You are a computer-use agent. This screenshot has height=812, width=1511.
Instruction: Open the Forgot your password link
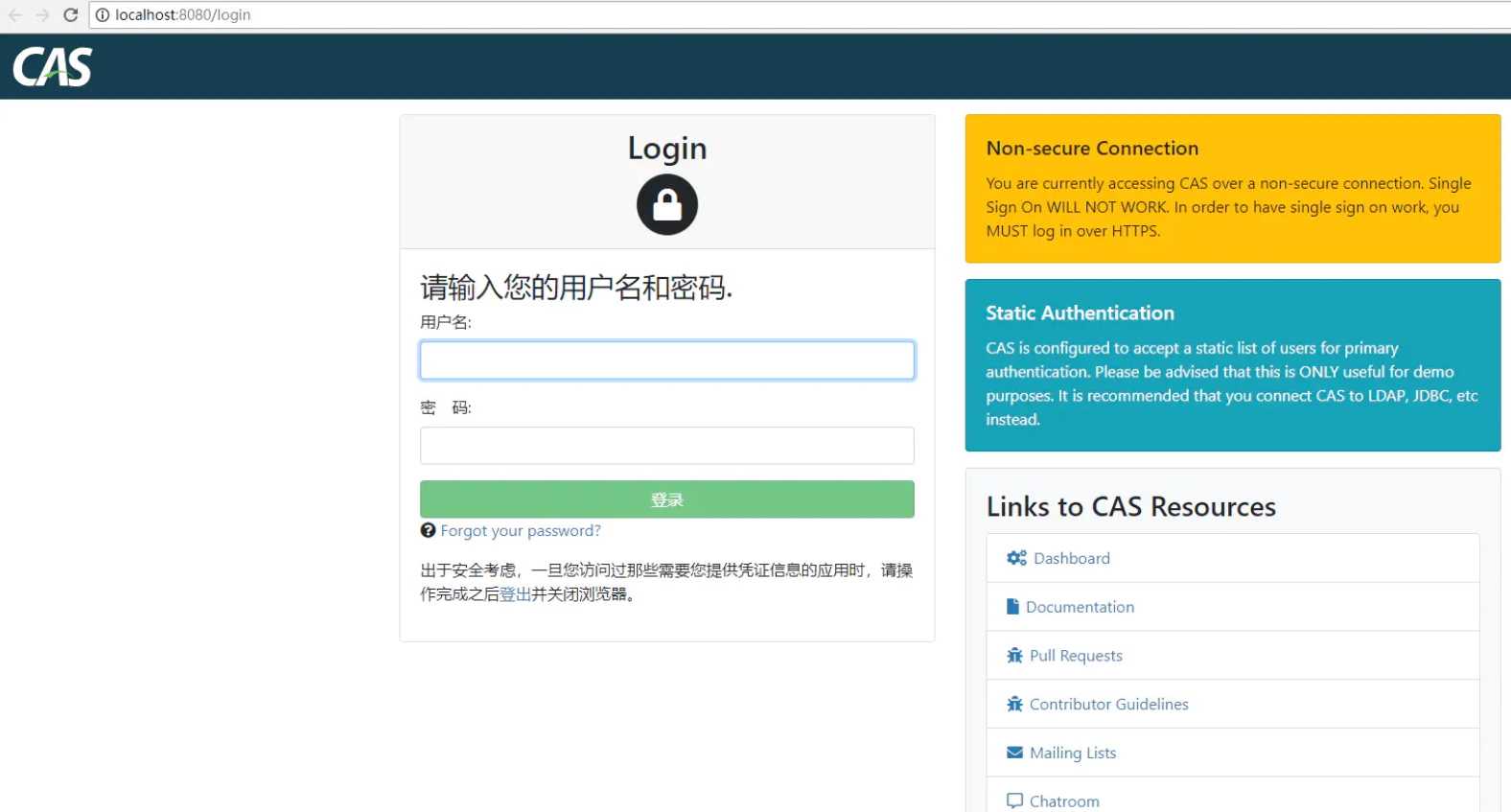pyautogui.click(x=521, y=531)
